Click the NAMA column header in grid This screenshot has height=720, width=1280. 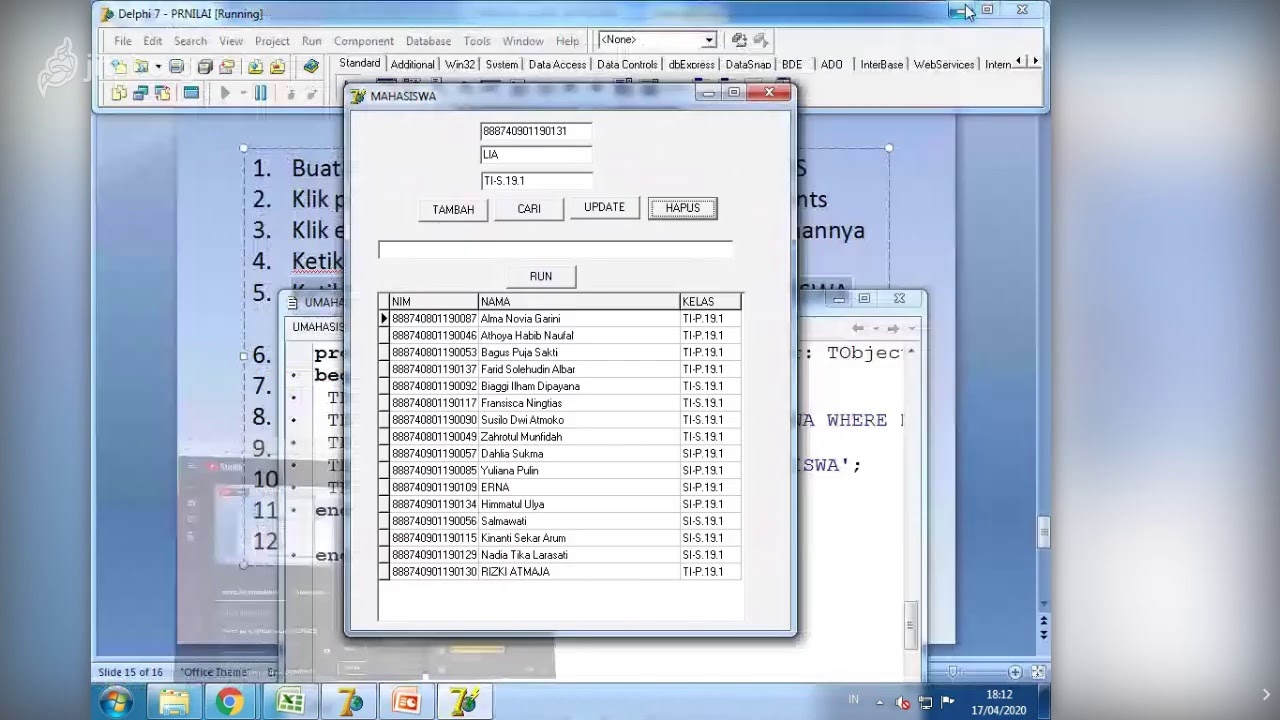(579, 301)
